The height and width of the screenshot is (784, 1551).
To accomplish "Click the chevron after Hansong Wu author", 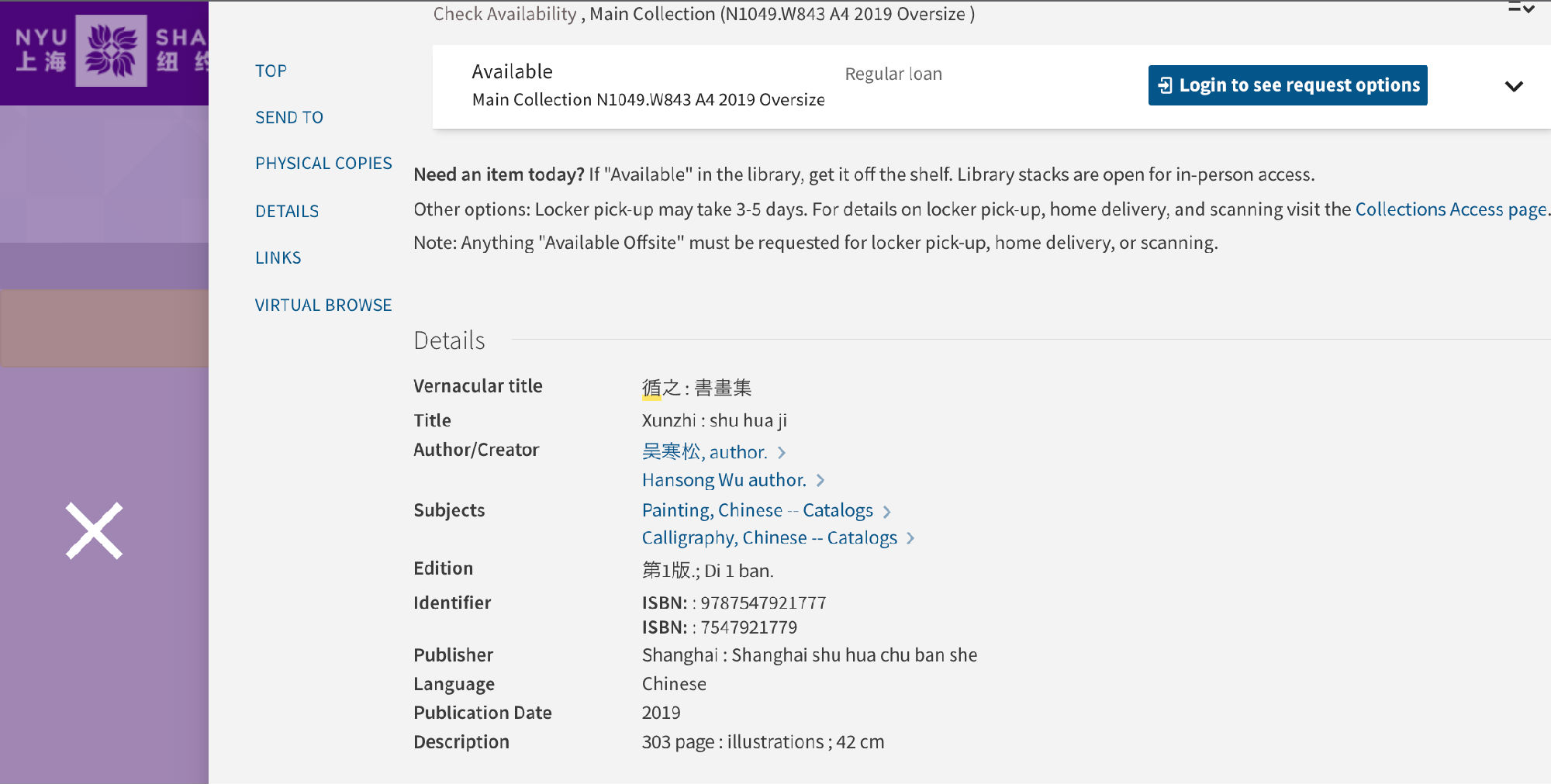I will pyautogui.click(x=820, y=481).
